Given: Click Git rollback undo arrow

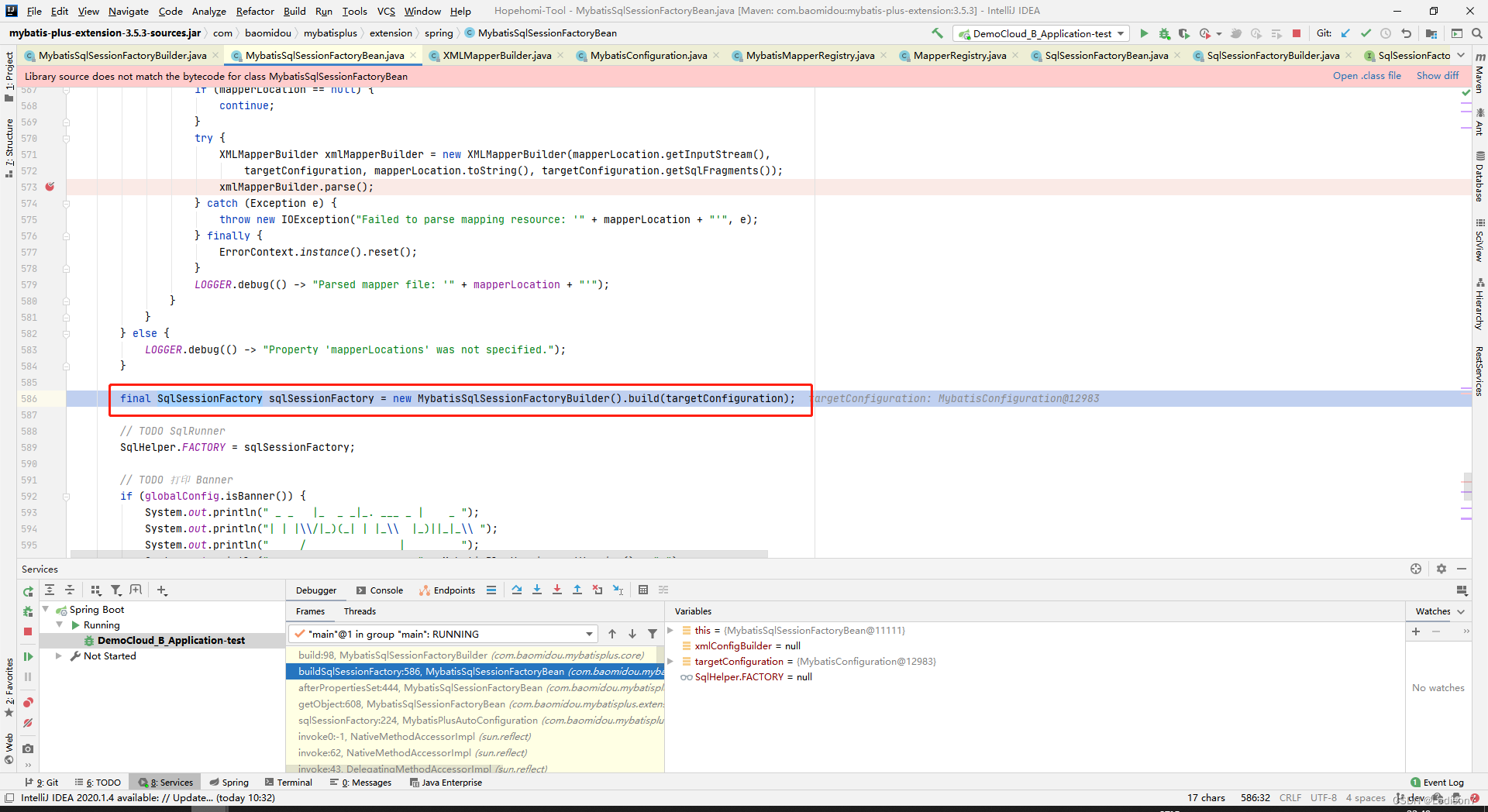Looking at the screenshot, I should click(1406, 33).
